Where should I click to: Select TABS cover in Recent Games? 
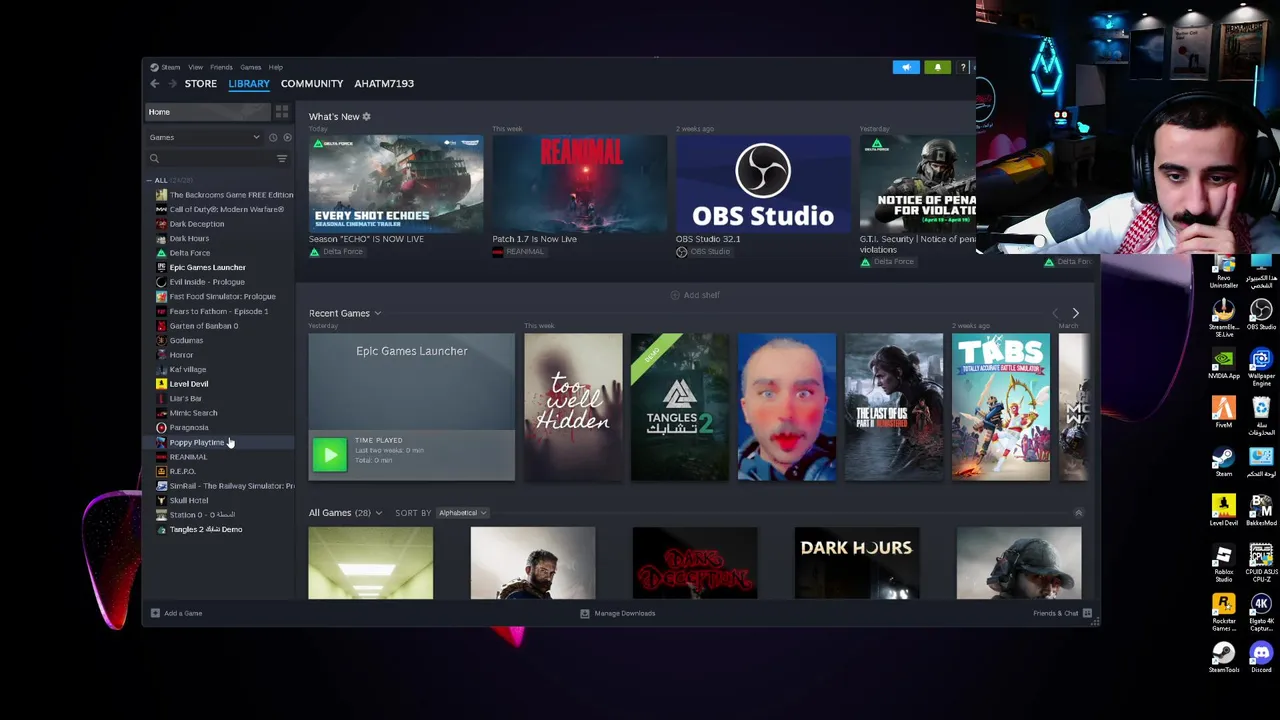pos(1001,407)
